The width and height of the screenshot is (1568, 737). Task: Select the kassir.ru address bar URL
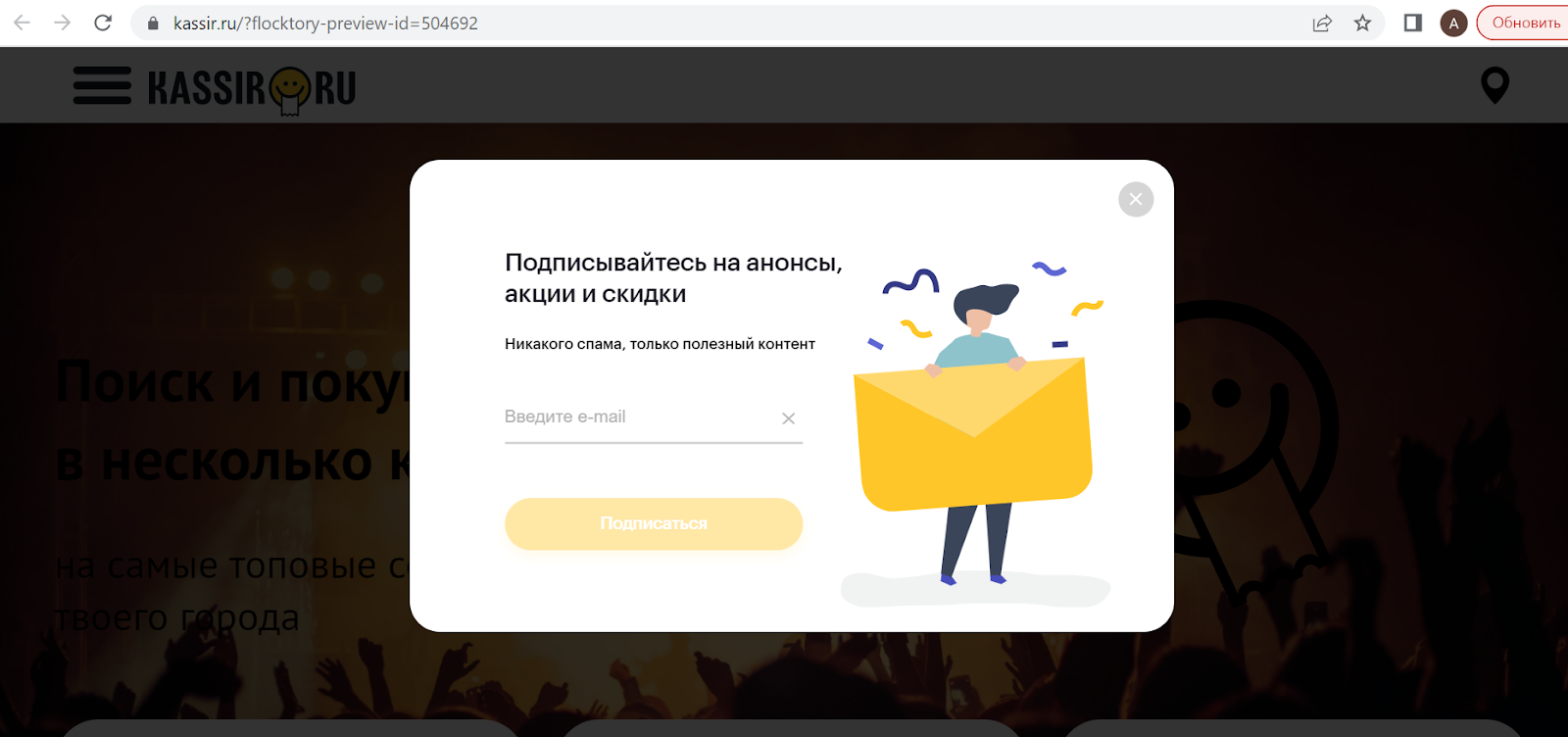point(325,23)
